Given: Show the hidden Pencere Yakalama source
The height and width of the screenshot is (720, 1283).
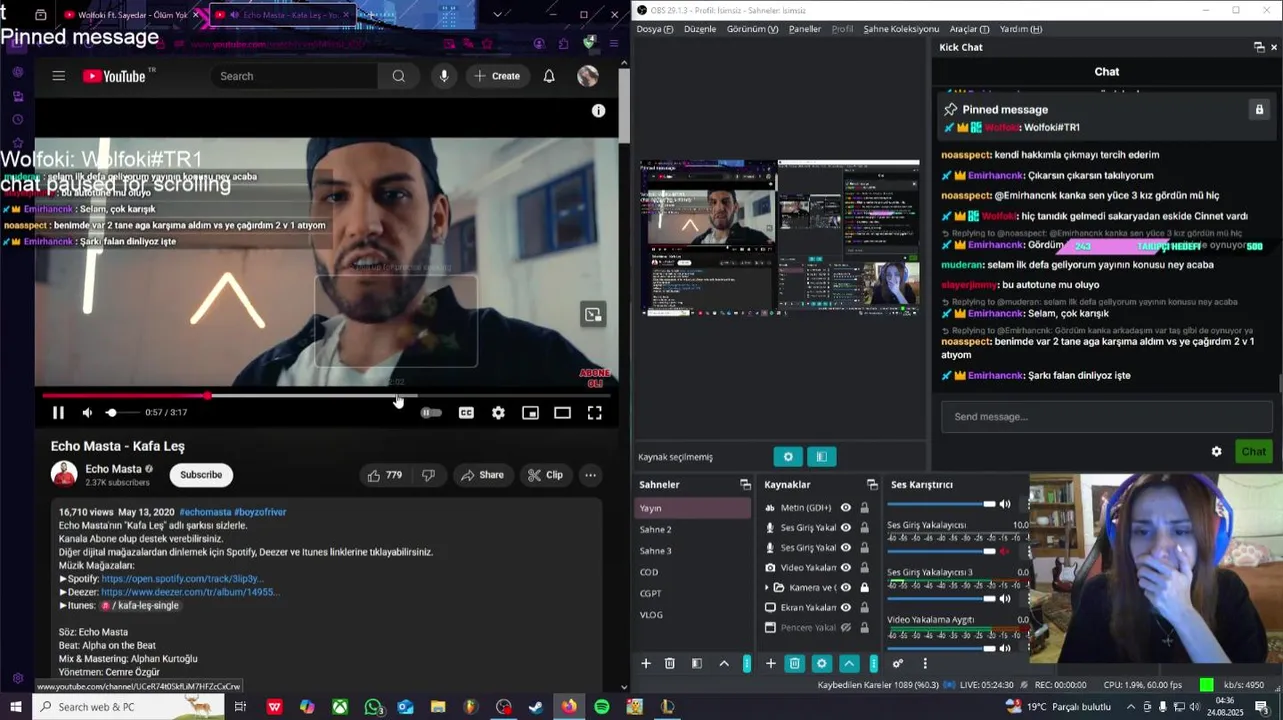Looking at the screenshot, I should point(846,628).
